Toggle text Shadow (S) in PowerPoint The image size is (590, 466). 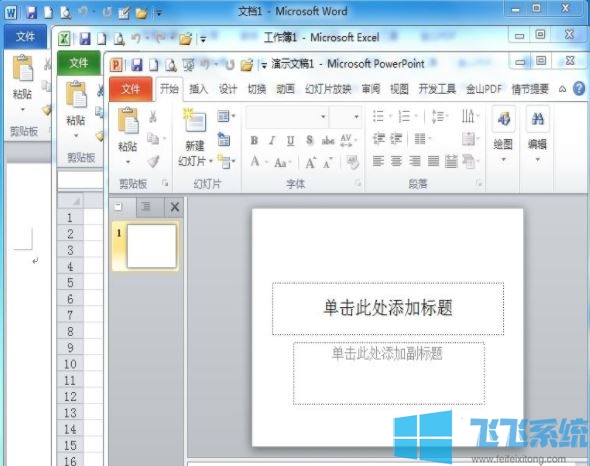click(x=309, y=140)
